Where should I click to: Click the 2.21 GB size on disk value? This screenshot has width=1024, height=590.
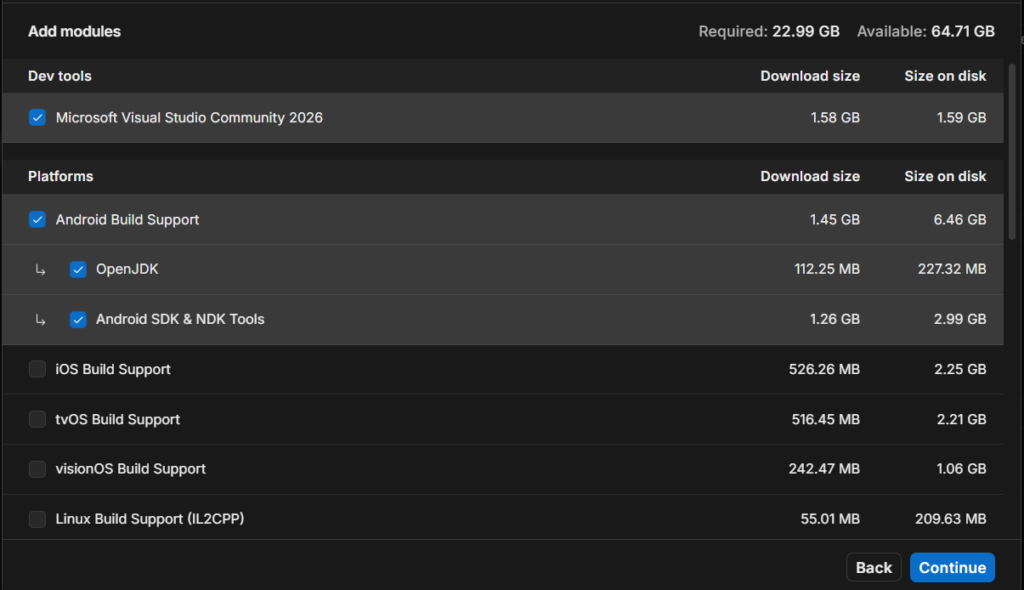961,419
